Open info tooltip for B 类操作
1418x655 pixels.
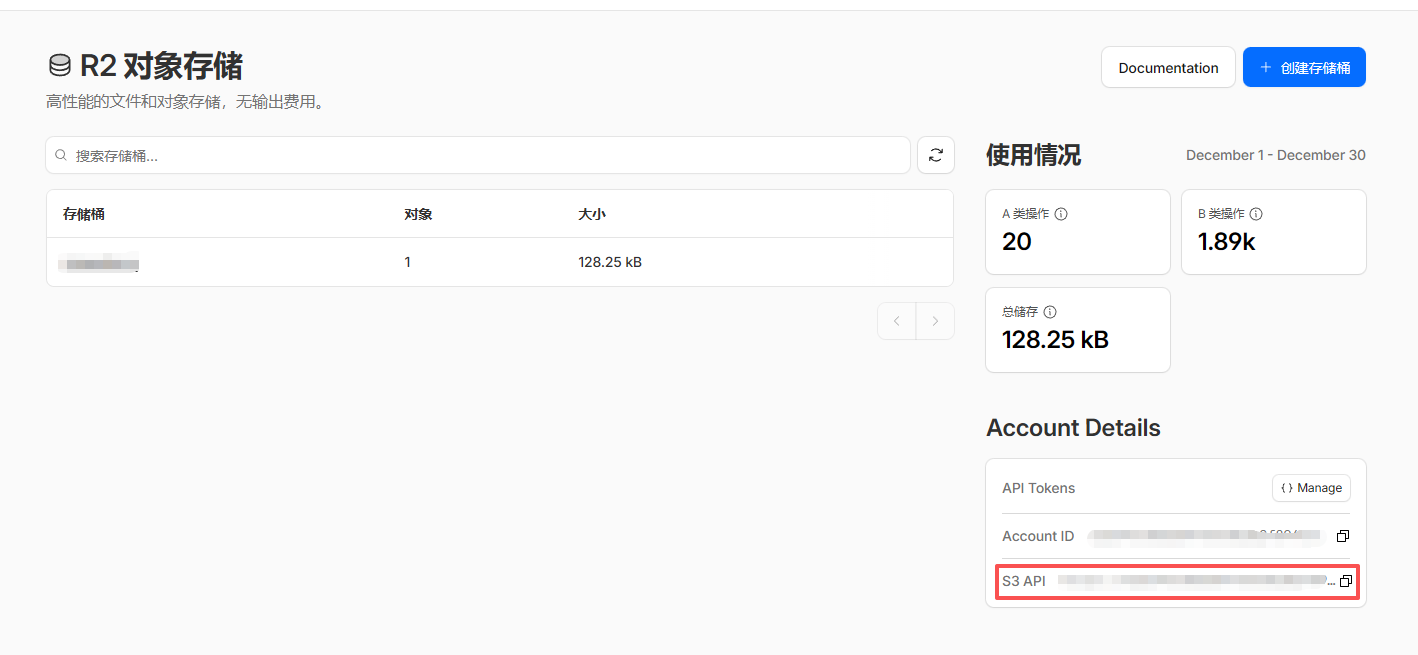1256,214
